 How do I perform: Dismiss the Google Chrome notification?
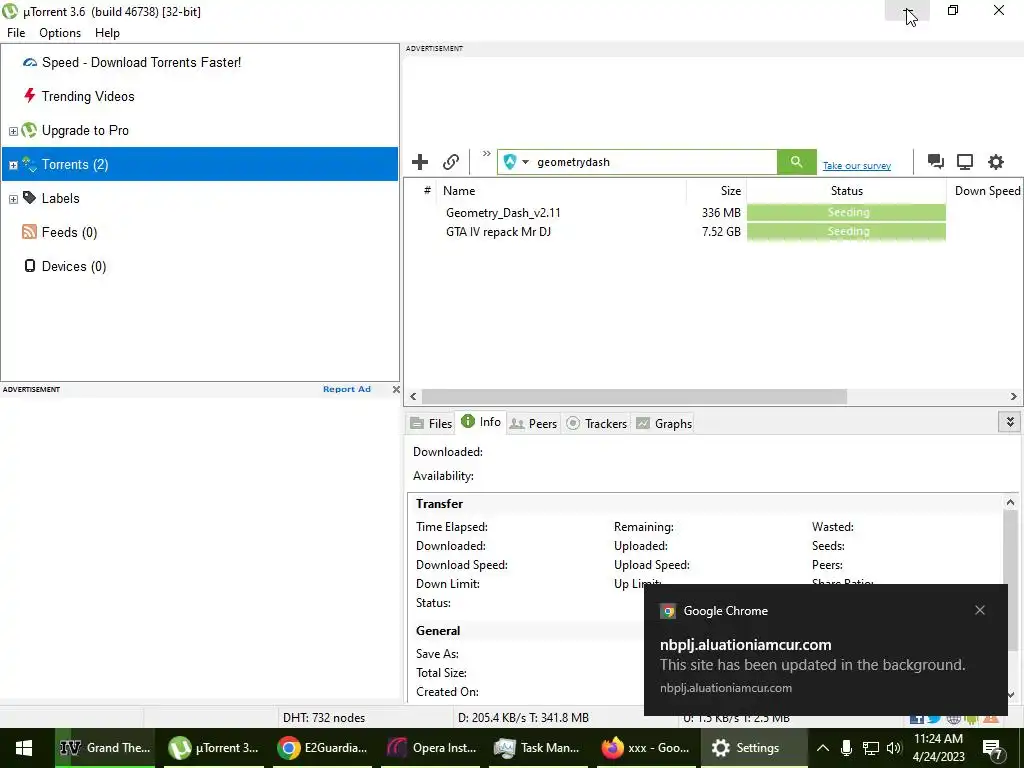[x=980, y=610]
